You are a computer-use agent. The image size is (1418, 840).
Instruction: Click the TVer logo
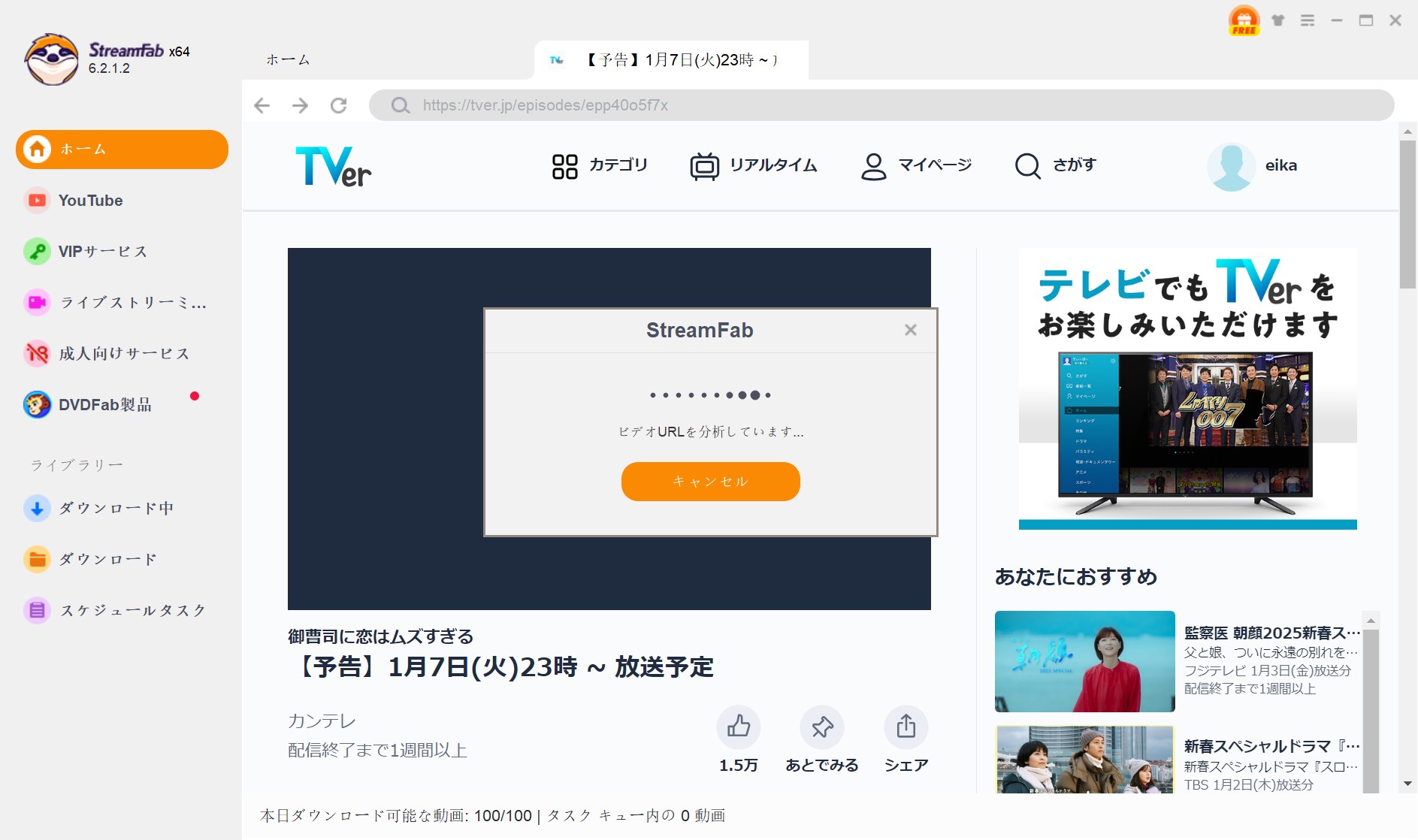[x=334, y=165]
